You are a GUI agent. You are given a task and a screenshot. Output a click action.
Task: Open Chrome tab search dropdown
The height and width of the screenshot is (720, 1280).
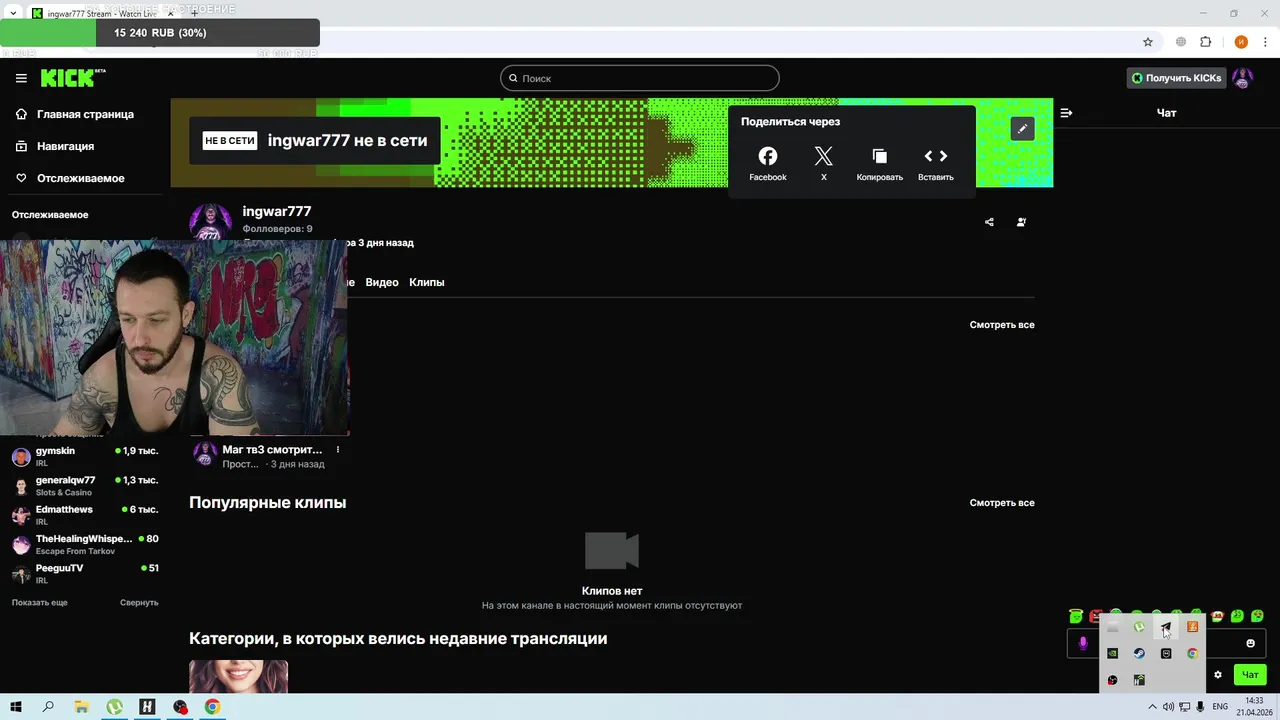click(x=12, y=13)
